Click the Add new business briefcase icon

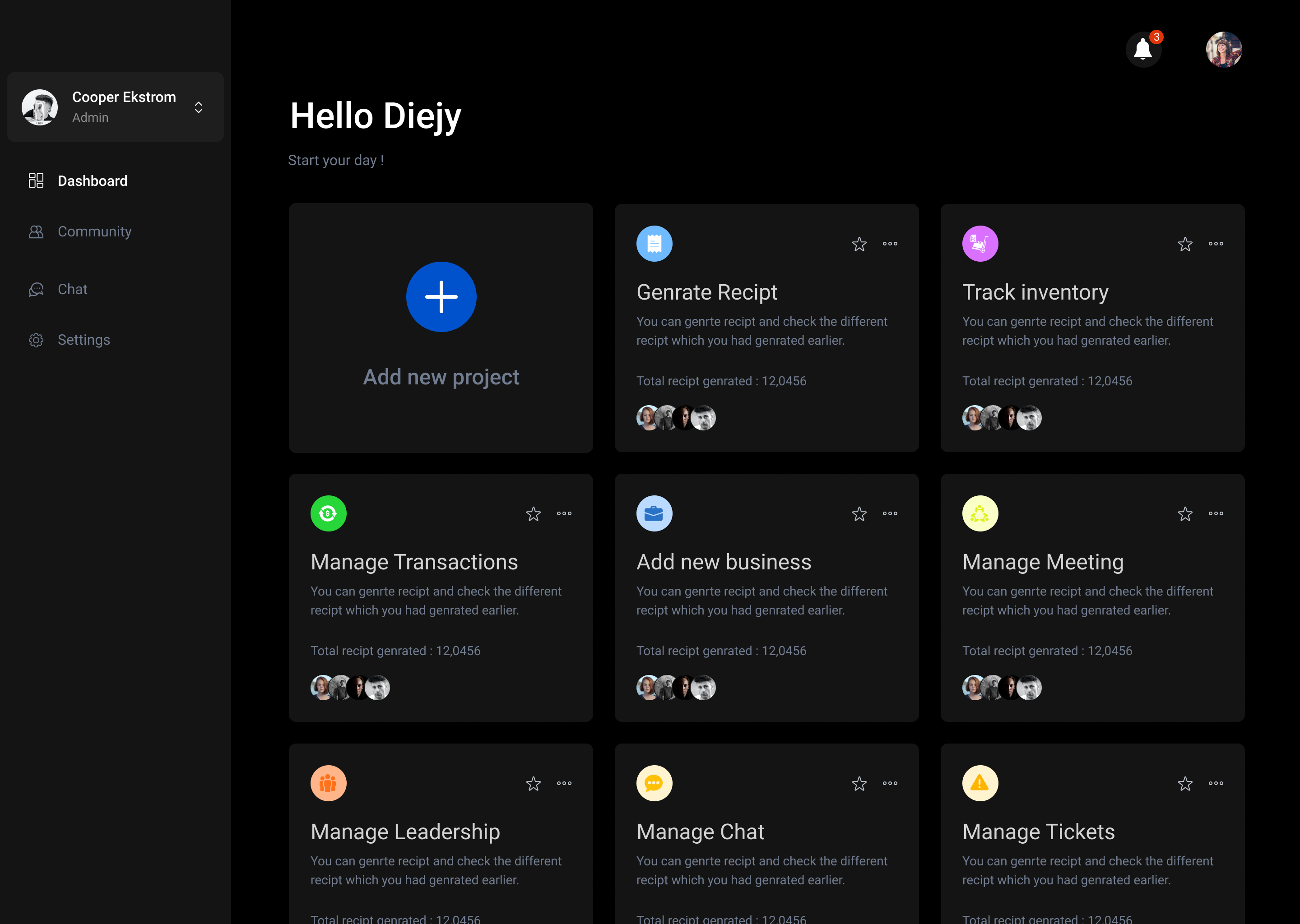[654, 513]
